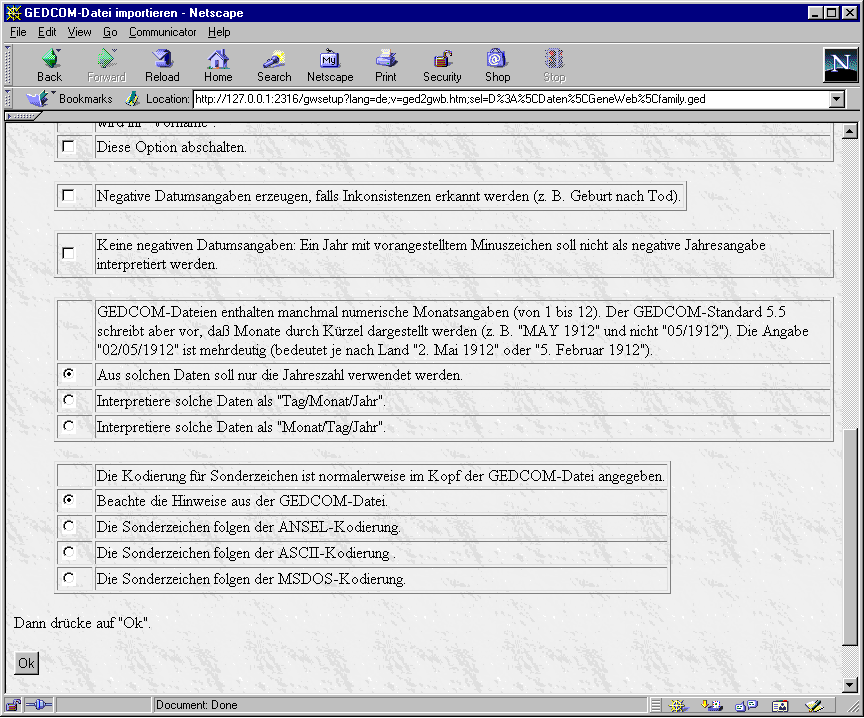Select the ANSEL-Kodierung radio button

point(68,526)
